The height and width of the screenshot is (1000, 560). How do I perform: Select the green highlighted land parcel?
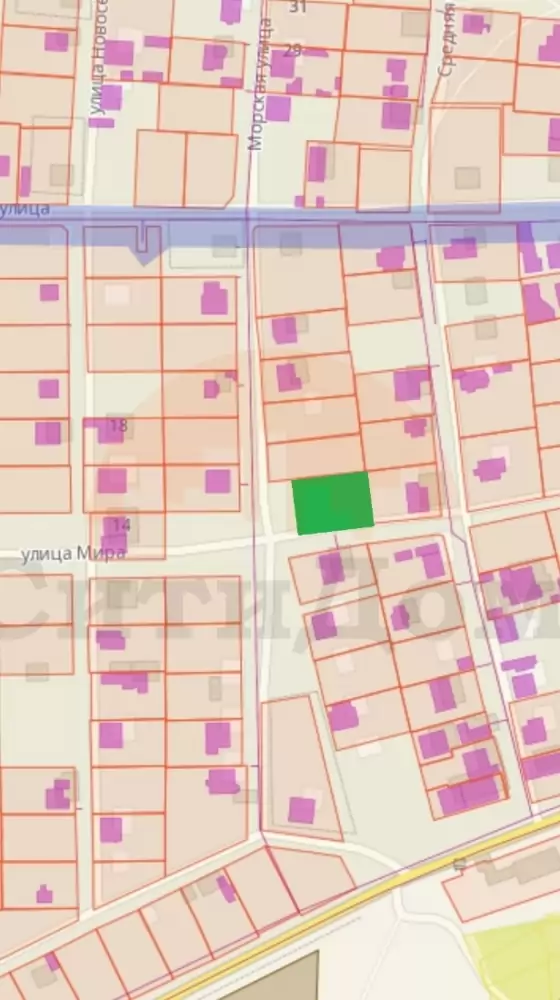point(333,503)
